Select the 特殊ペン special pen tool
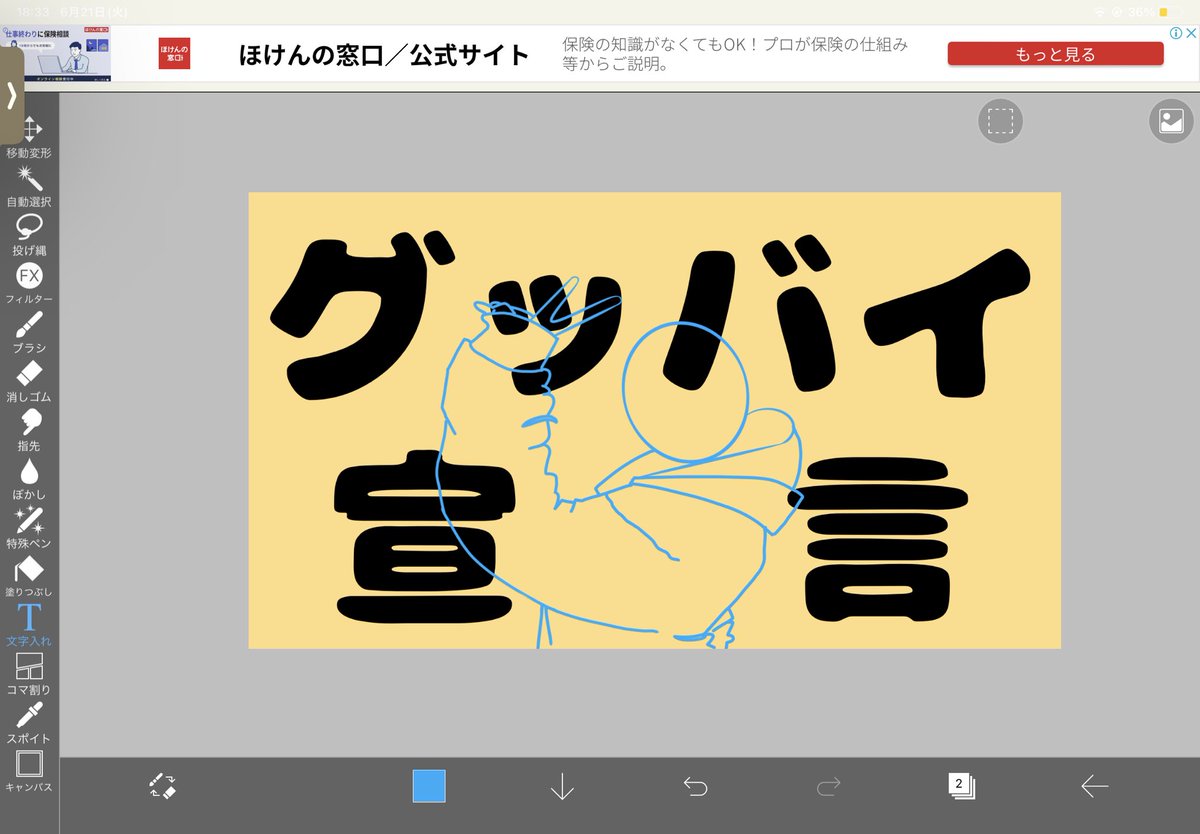 [29, 528]
